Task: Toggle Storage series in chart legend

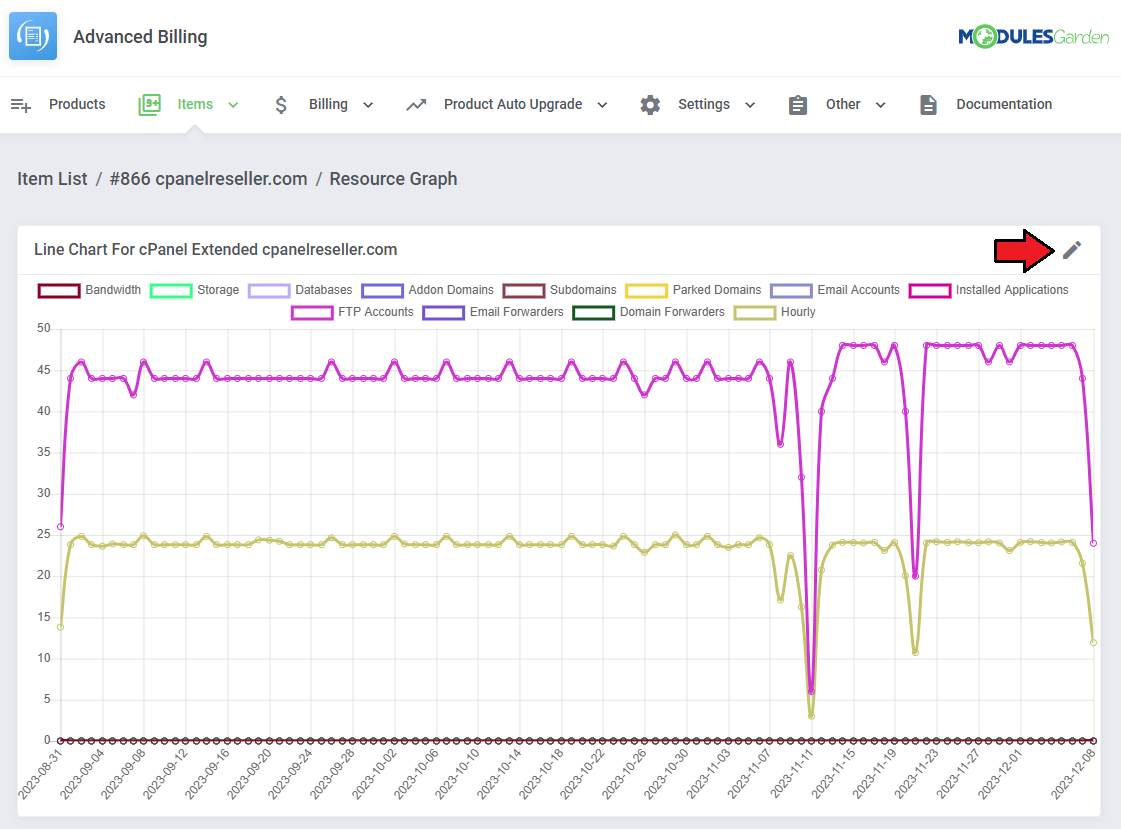Action: point(194,290)
